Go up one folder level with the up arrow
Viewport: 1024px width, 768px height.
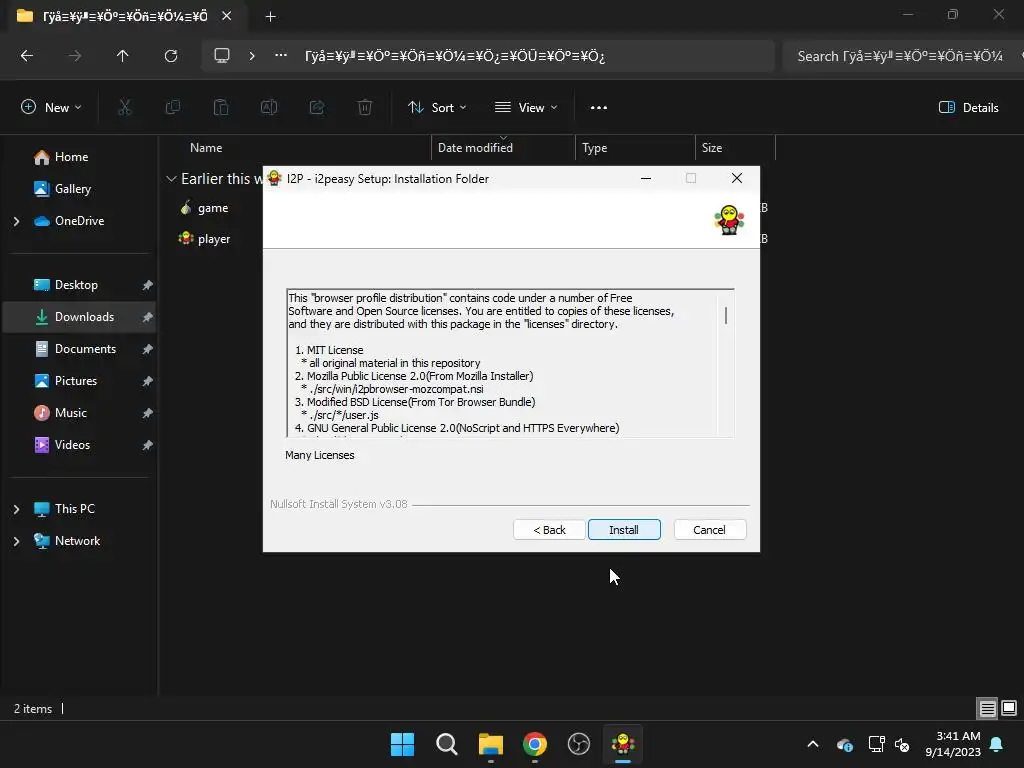point(123,56)
